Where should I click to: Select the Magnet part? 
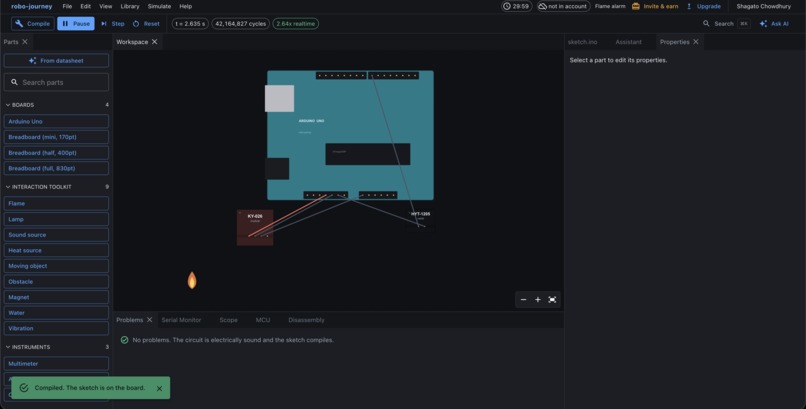tap(56, 298)
